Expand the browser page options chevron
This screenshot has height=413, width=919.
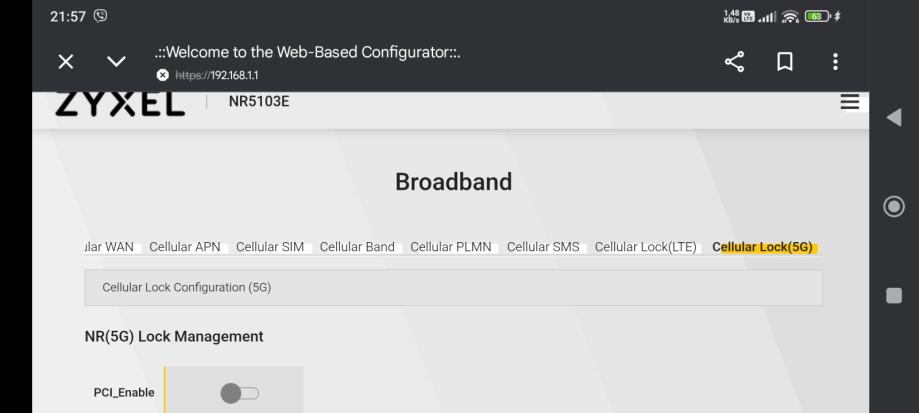[116, 62]
